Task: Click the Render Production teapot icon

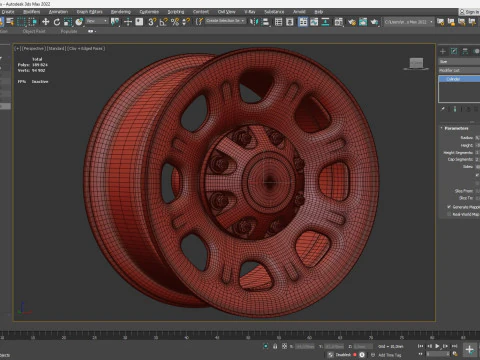Action: point(374,22)
